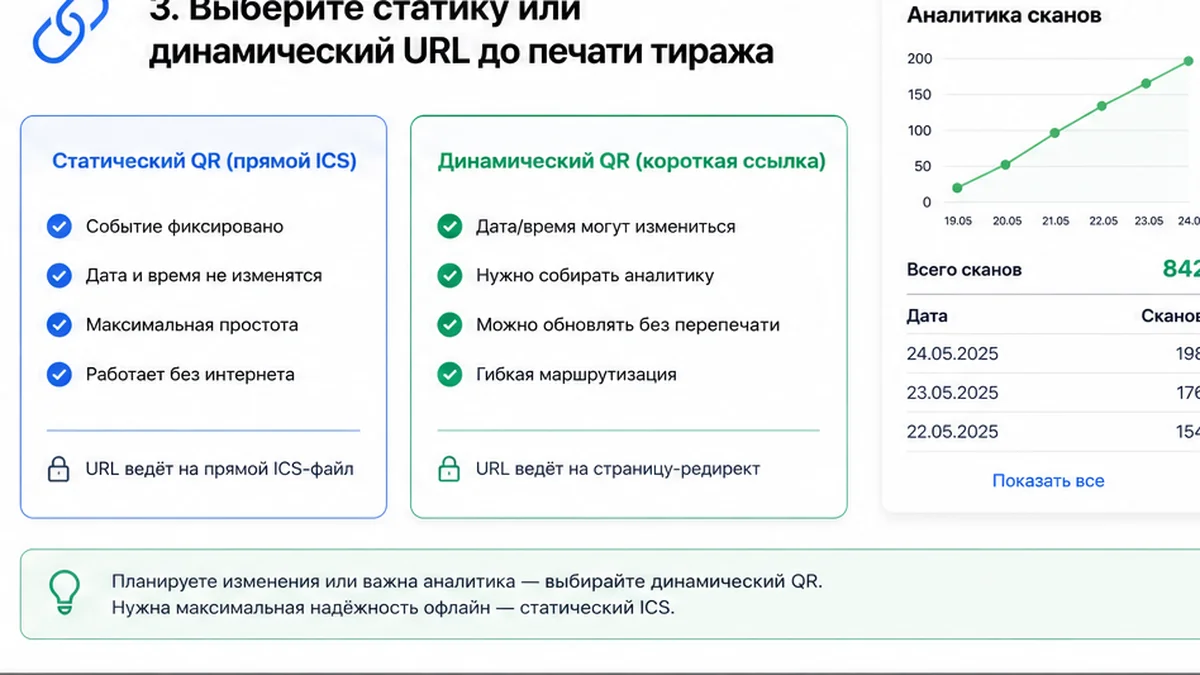Click the 'Аналитика сканов' panel heading
Screen dimensions: 1200x675
click(x=1004, y=15)
